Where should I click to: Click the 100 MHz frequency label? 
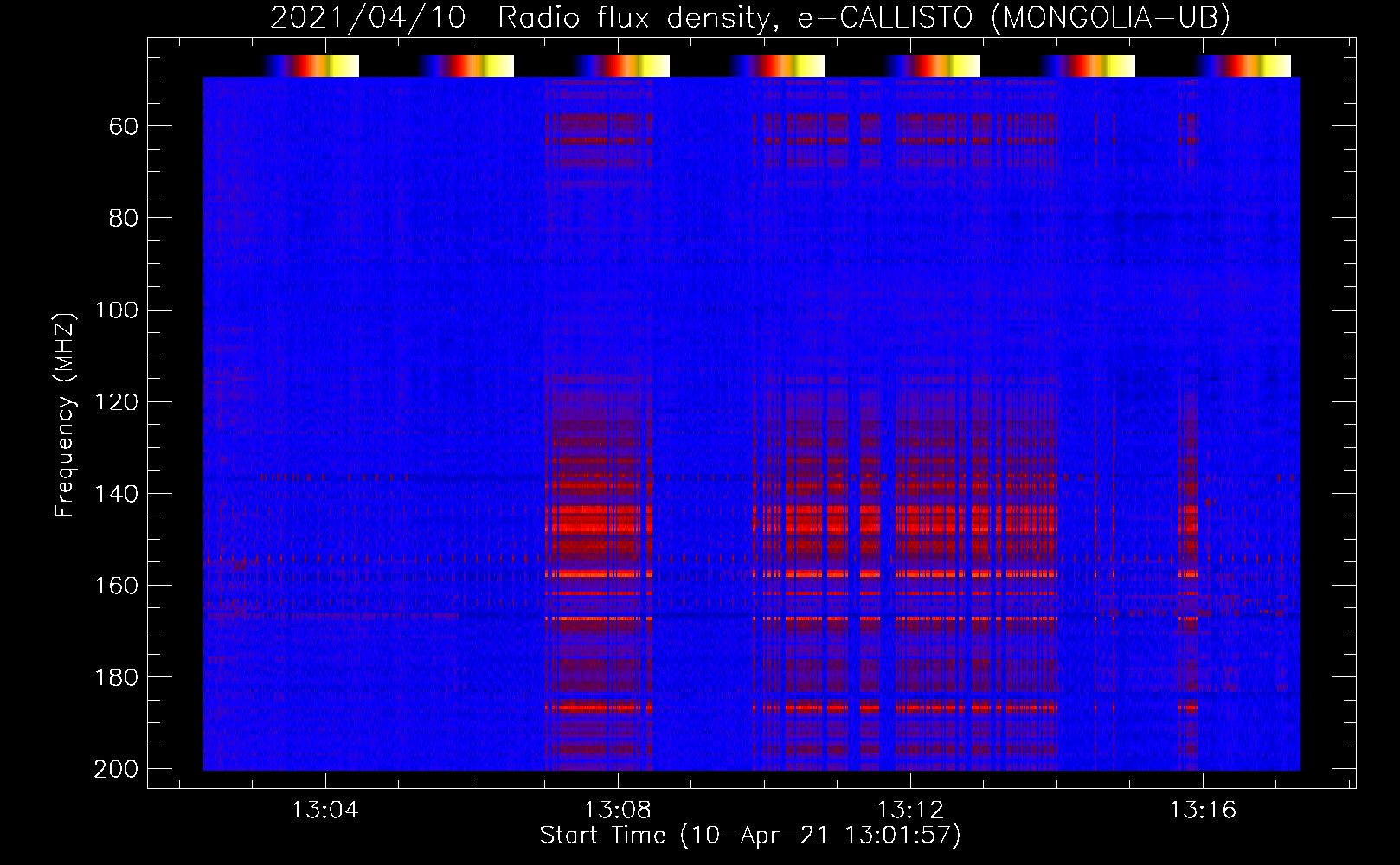click(116, 311)
